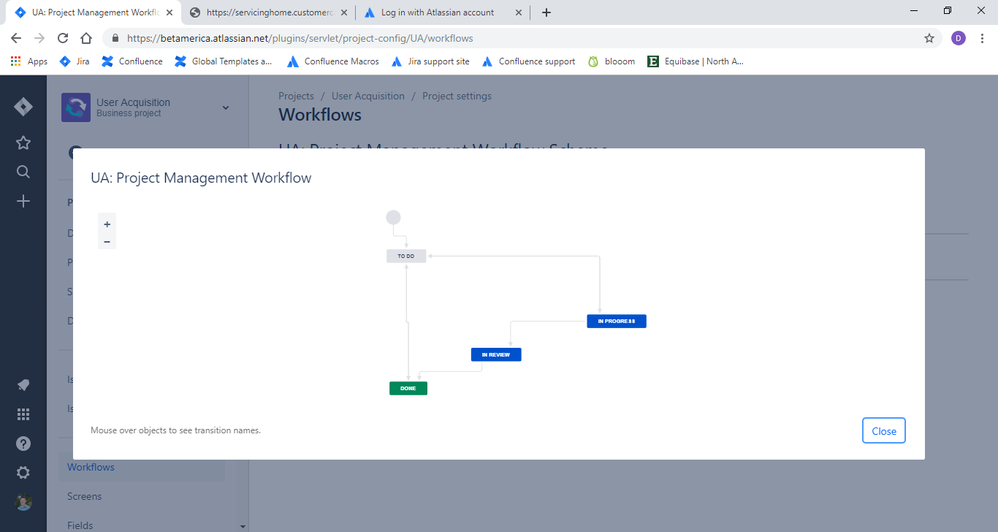Zoom in the workflow diagram with plus

[x=107, y=224]
